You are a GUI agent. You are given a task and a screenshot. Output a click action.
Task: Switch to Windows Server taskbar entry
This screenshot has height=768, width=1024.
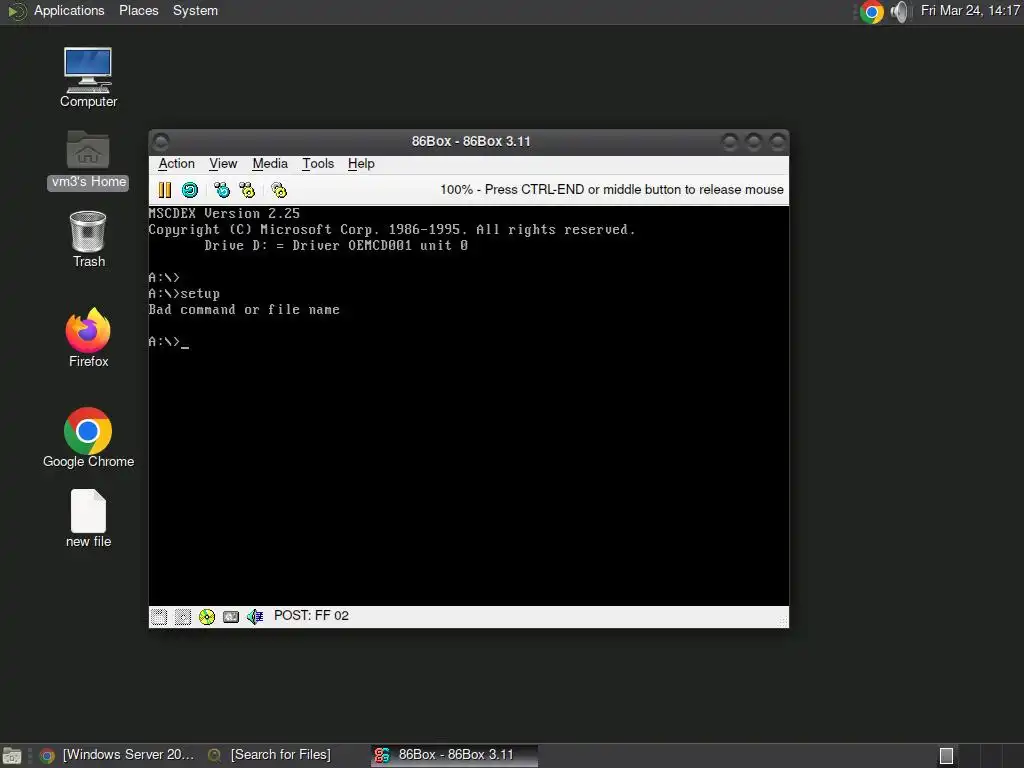[118, 755]
